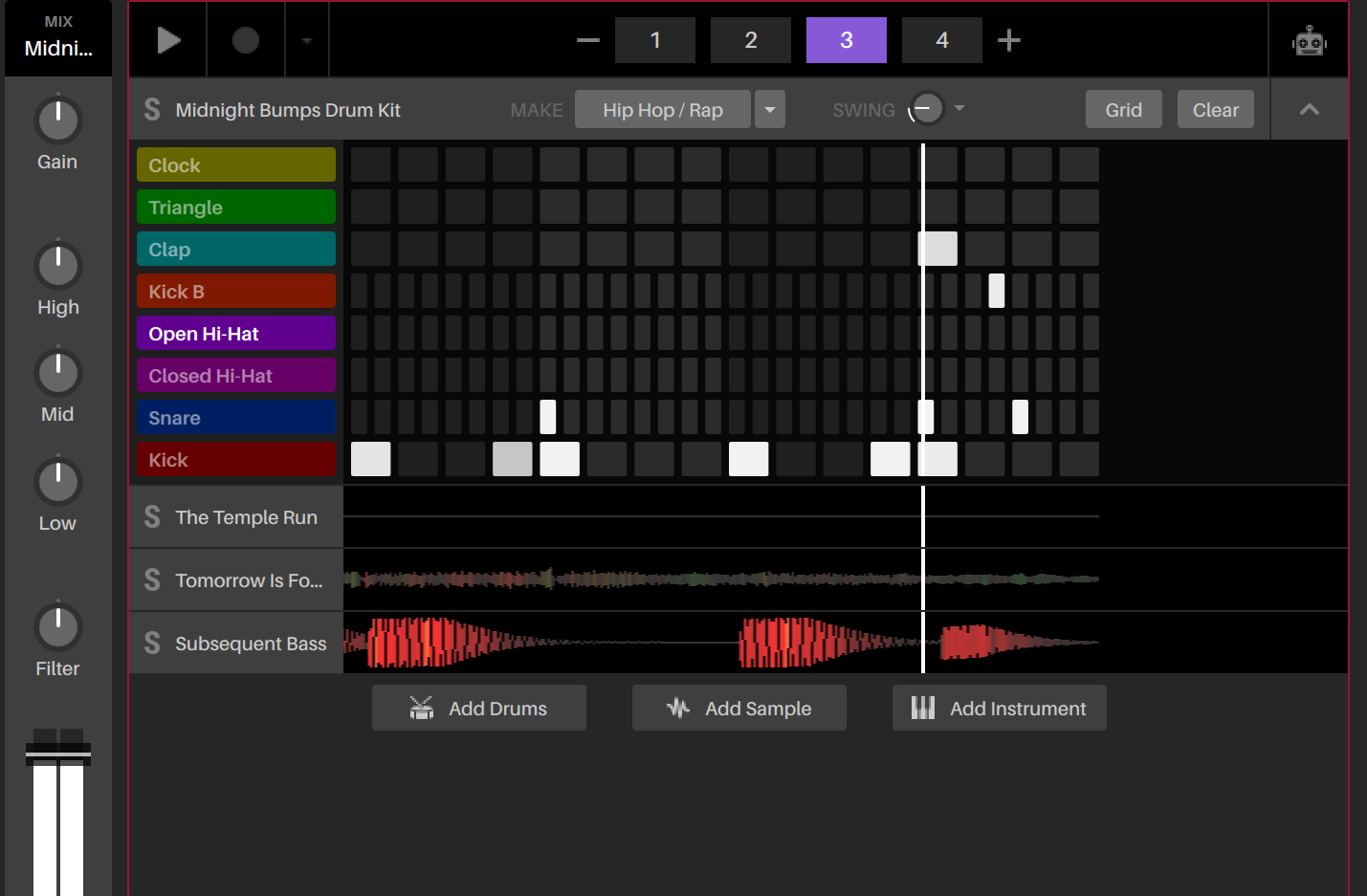The image size is (1367, 896).
Task: Click the MIX Midni... channel label
Action: click(58, 37)
